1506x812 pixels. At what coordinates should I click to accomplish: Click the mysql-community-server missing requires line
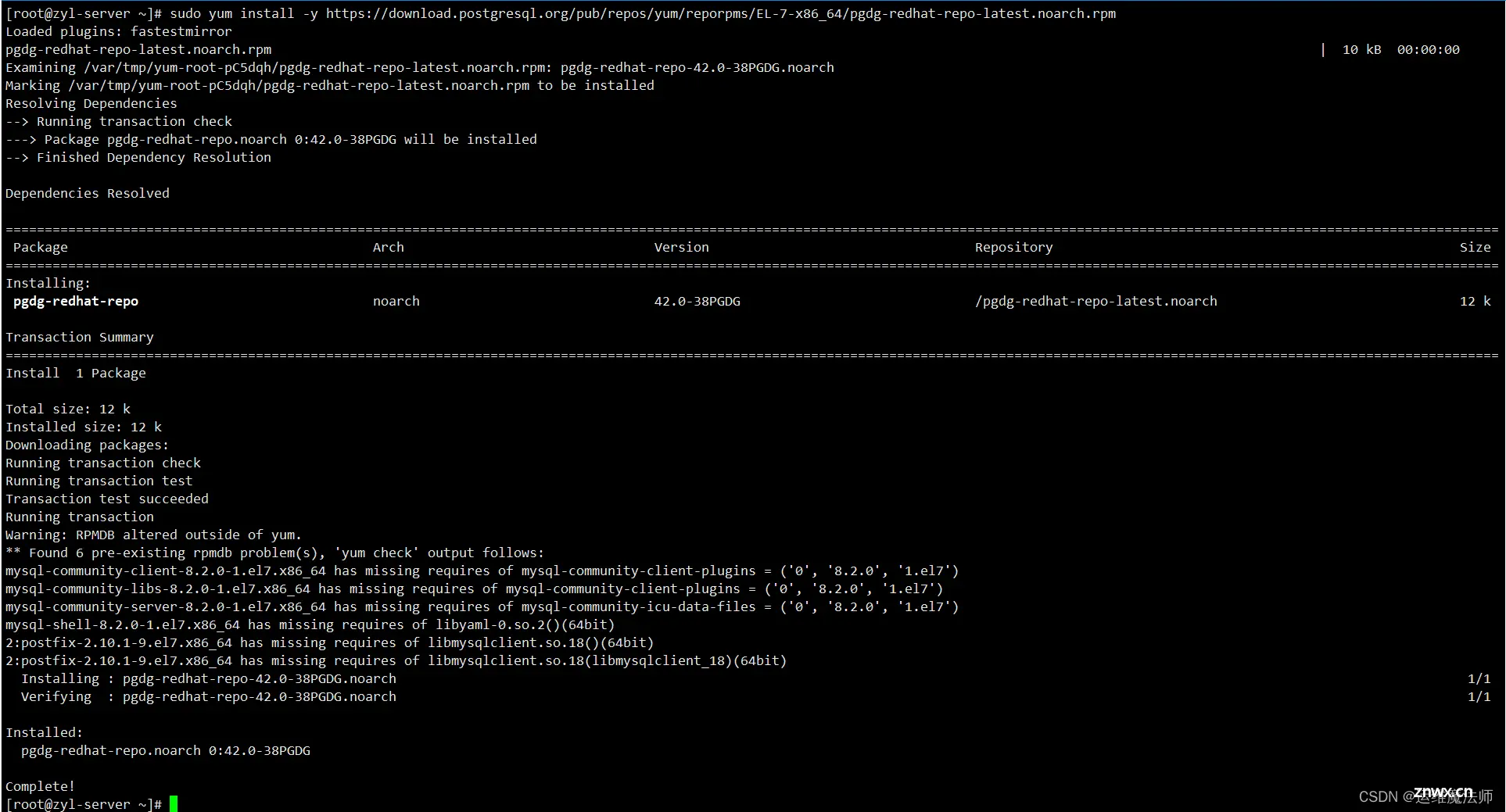pyautogui.click(x=482, y=606)
